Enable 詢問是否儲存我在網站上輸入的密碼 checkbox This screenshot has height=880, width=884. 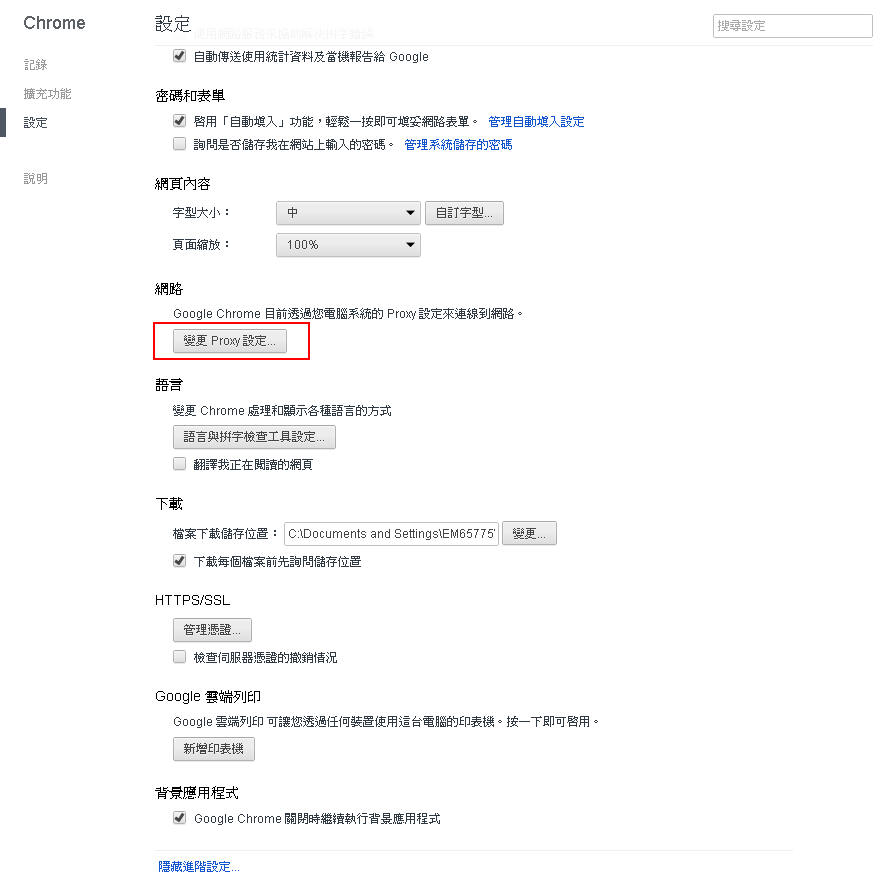(x=179, y=144)
